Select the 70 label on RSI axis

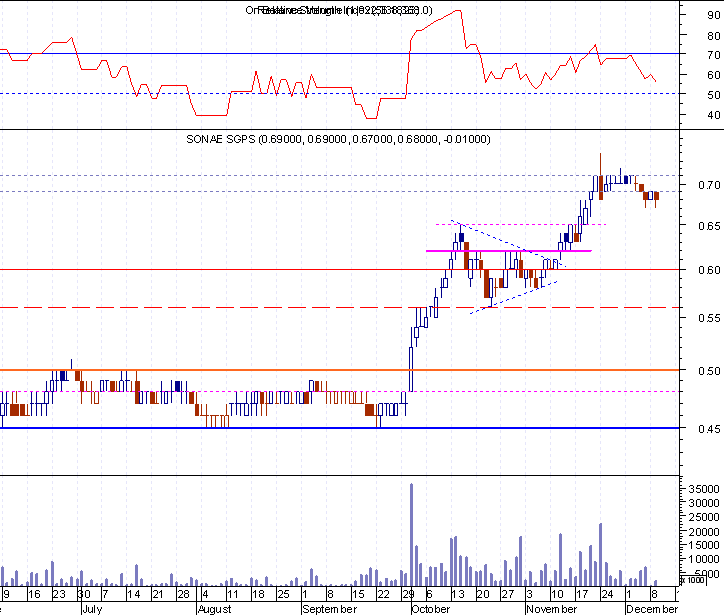(713, 55)
